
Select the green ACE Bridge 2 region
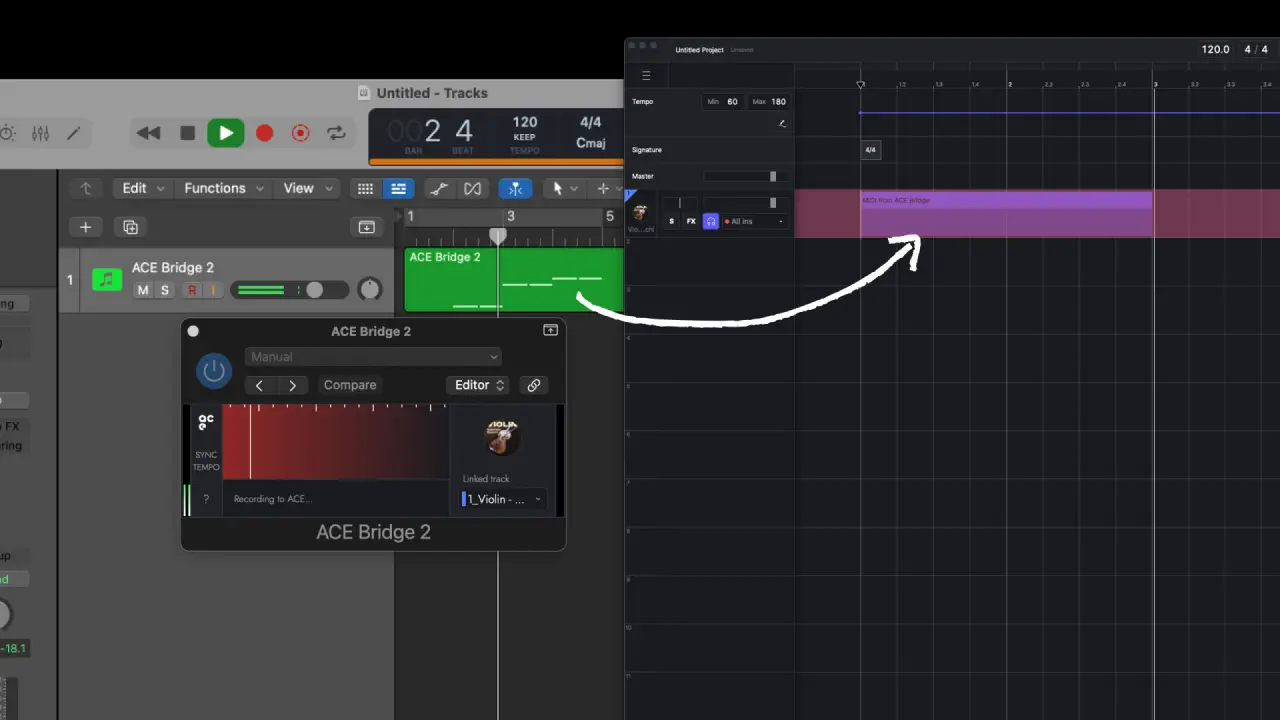[513, 280]
